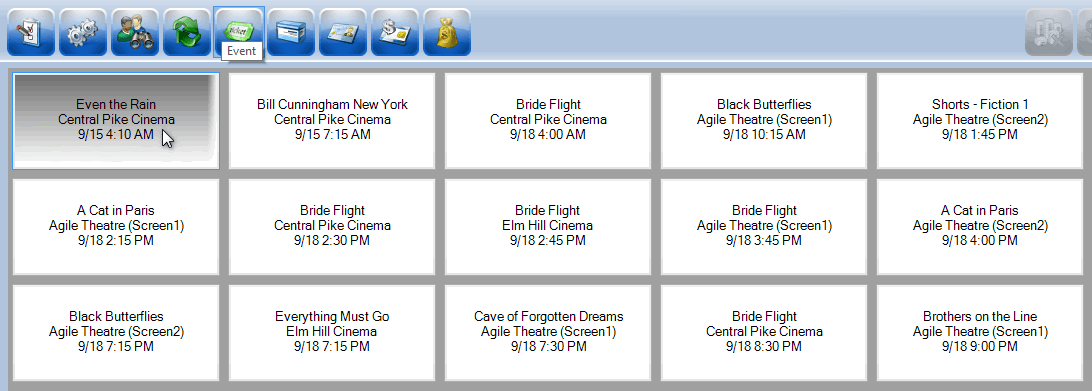Click the green refresh arrows icon
The width and height of the screenshot is (1092, 391).
click(187, 32)
